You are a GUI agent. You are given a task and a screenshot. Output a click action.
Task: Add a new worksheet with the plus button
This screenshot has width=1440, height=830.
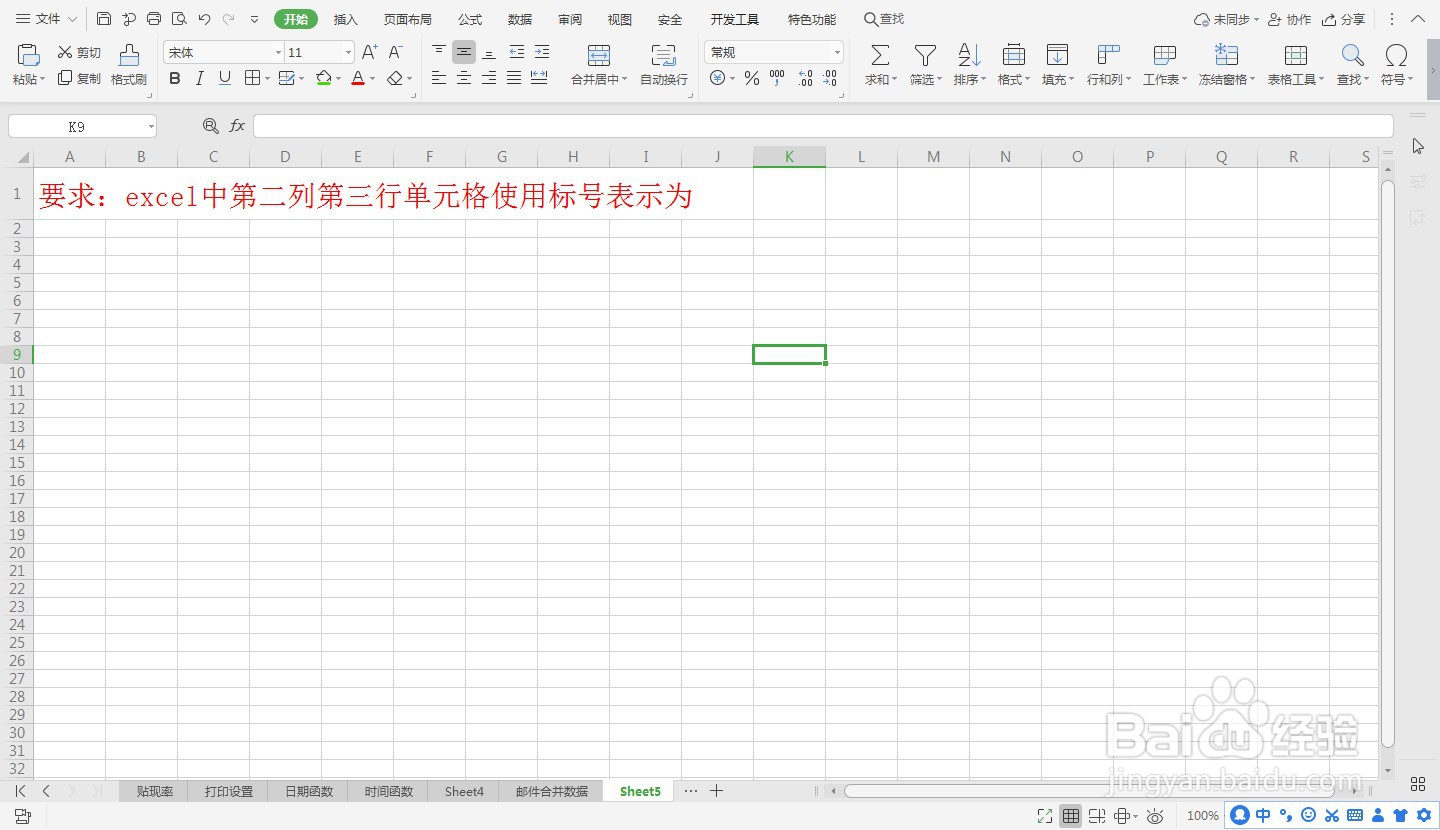(716, 790)
